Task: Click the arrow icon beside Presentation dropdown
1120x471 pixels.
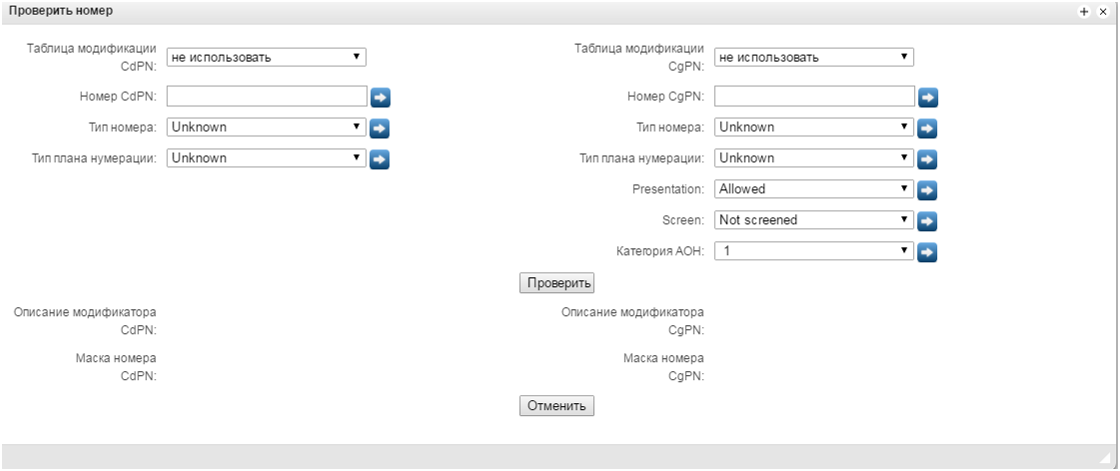Action: [x=928, y=190]
